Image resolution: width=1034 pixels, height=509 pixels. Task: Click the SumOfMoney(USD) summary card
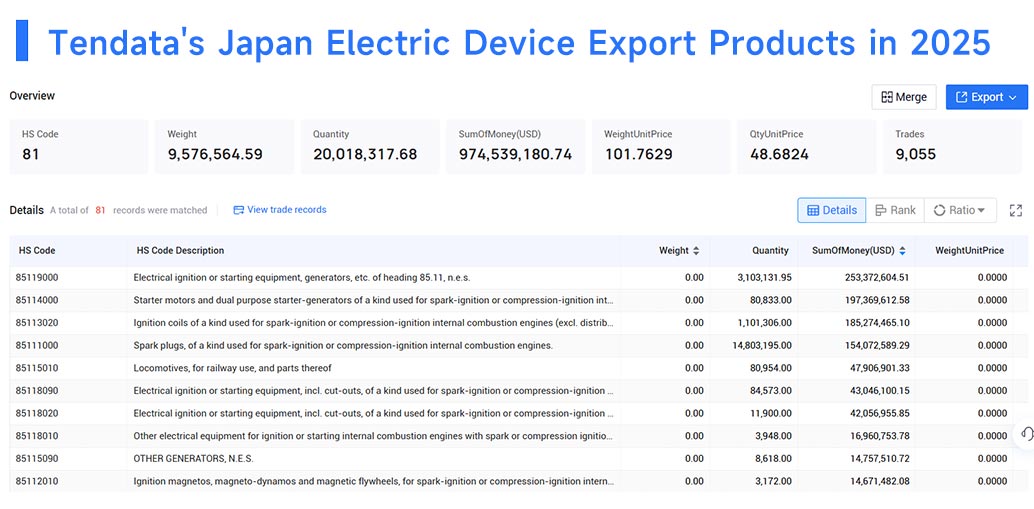click(516, 146)
